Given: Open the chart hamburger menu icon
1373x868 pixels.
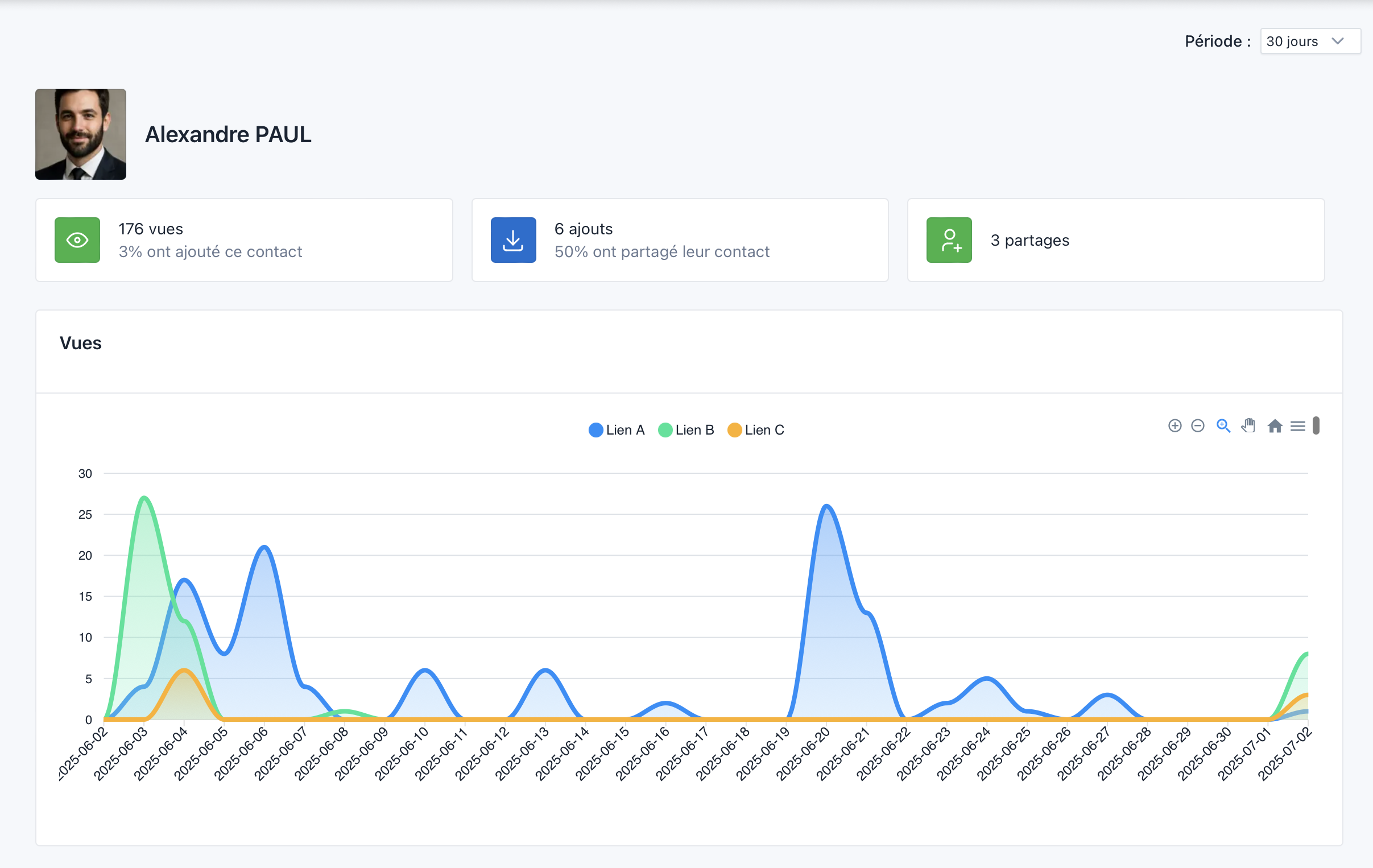Looking at the screenshot, I should click(x=1298, y=426).
